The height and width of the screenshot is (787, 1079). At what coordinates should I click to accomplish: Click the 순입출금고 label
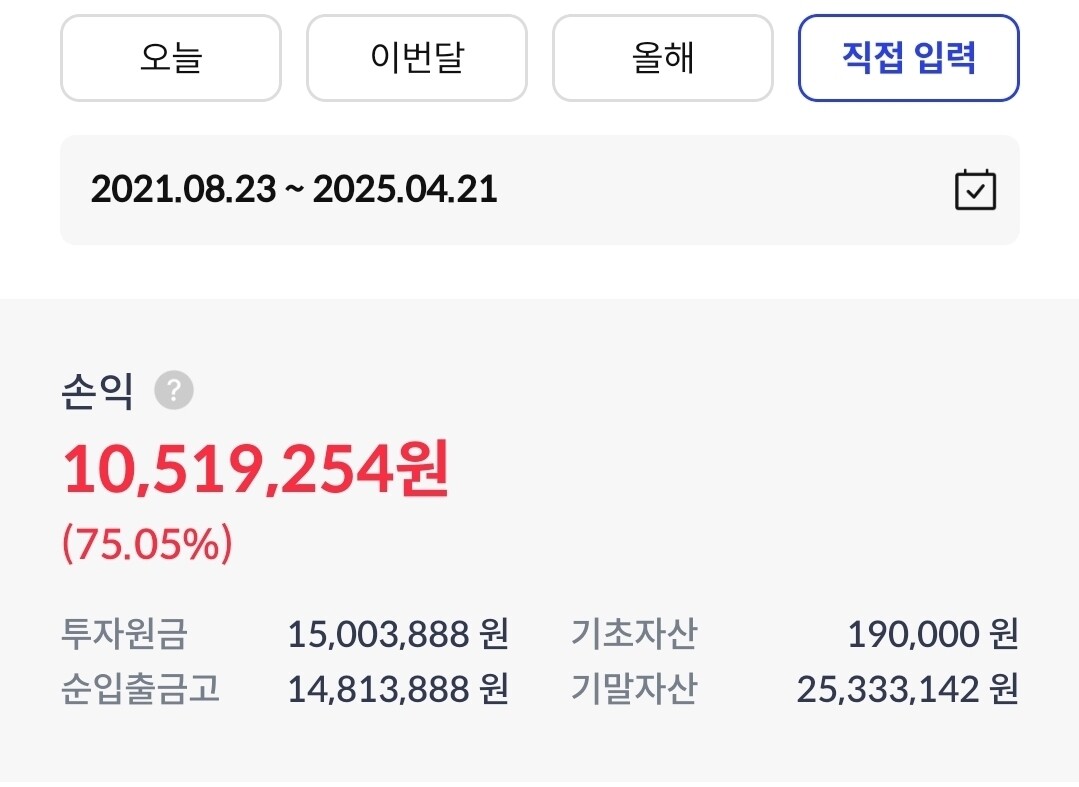pyautogui.click(x=140, y=689)
